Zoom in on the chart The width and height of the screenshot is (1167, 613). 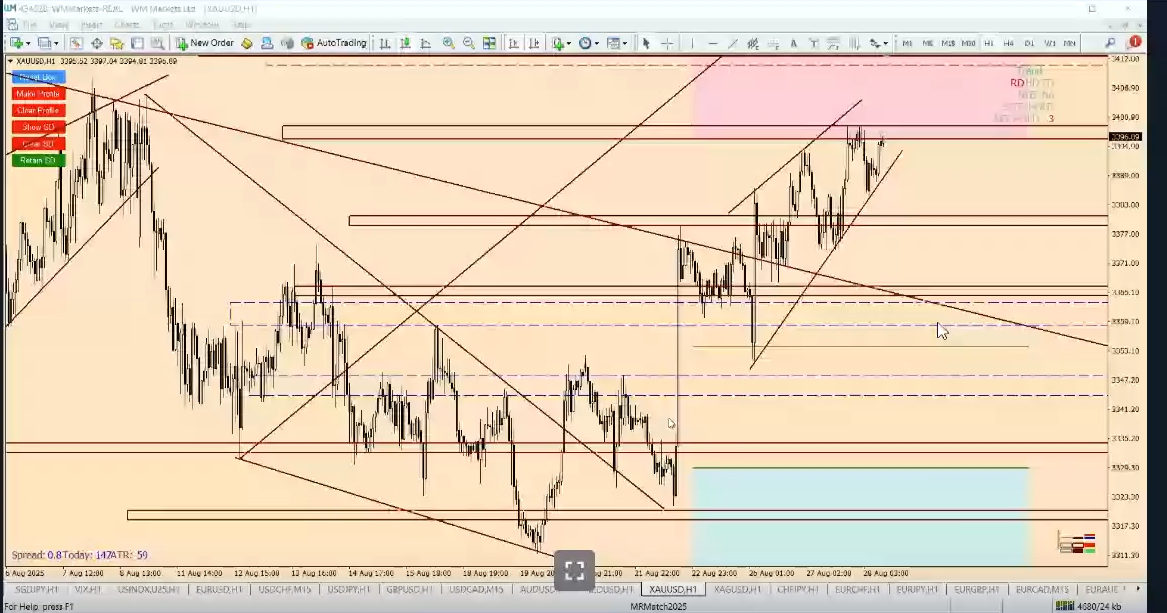point(448,43)
